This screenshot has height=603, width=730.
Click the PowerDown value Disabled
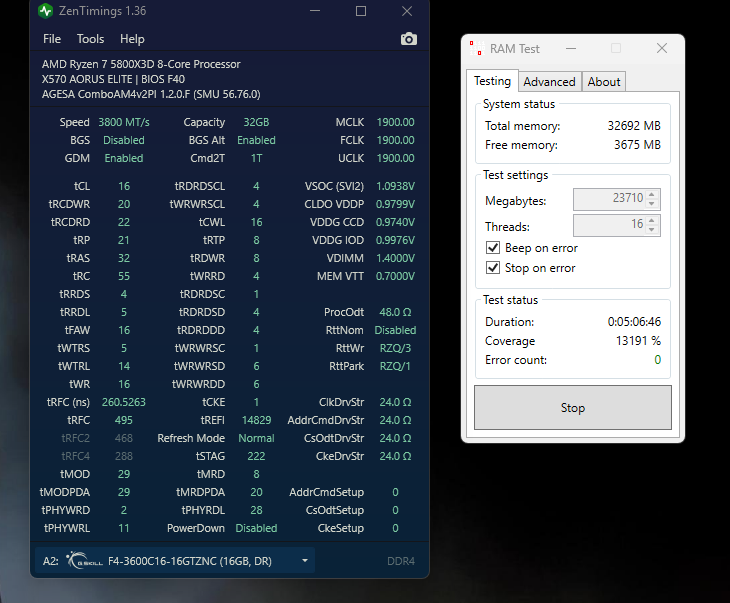(x=256, y=528)
